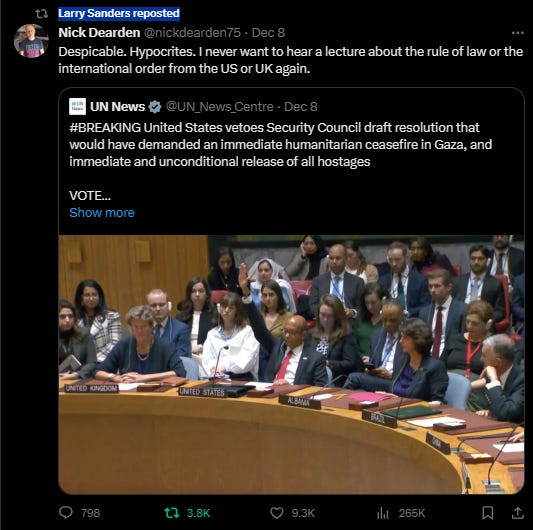The height and width of the screenshot is (530, 533).
Task: Open the three-dot more options menu
Action: point(517,33)
